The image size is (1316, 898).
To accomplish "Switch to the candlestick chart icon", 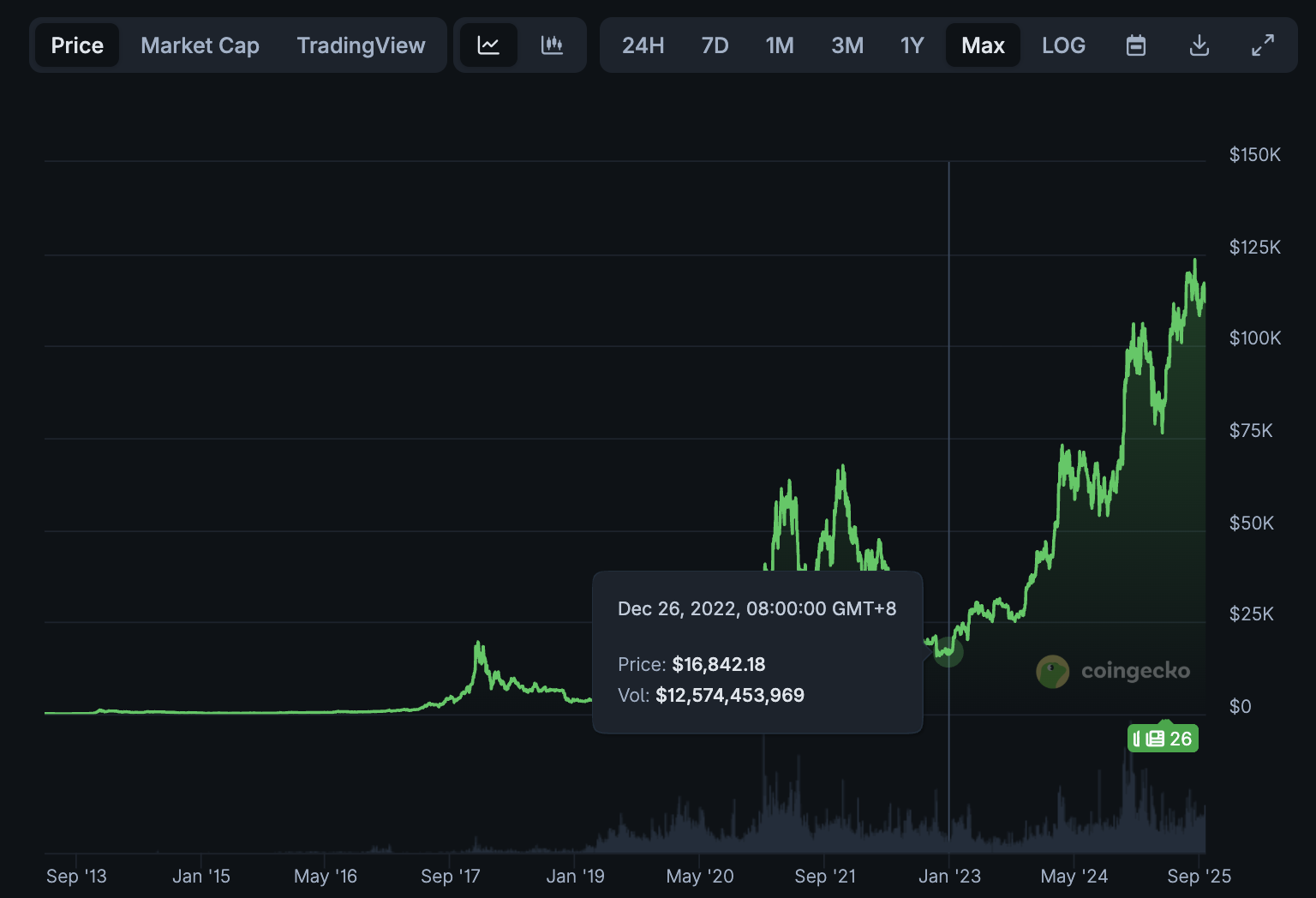I will click(x=552, y=45).
